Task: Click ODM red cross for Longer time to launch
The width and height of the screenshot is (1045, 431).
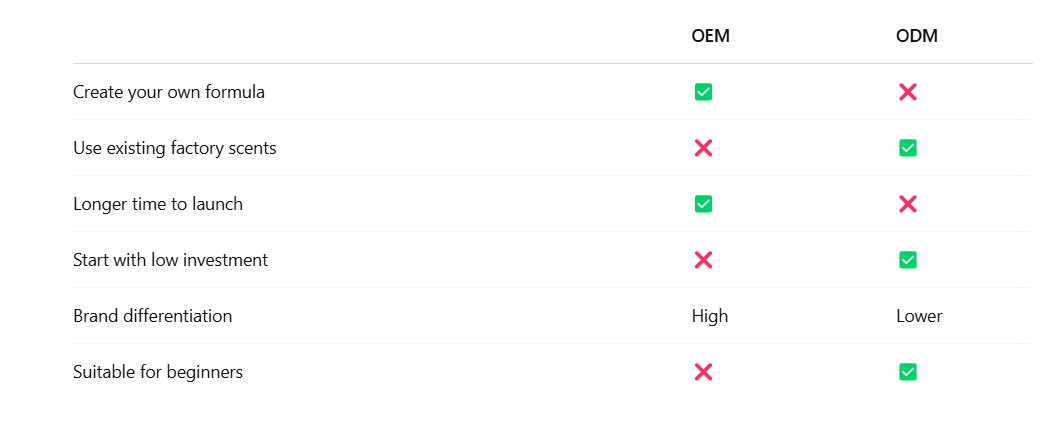Action: point(908,204)
